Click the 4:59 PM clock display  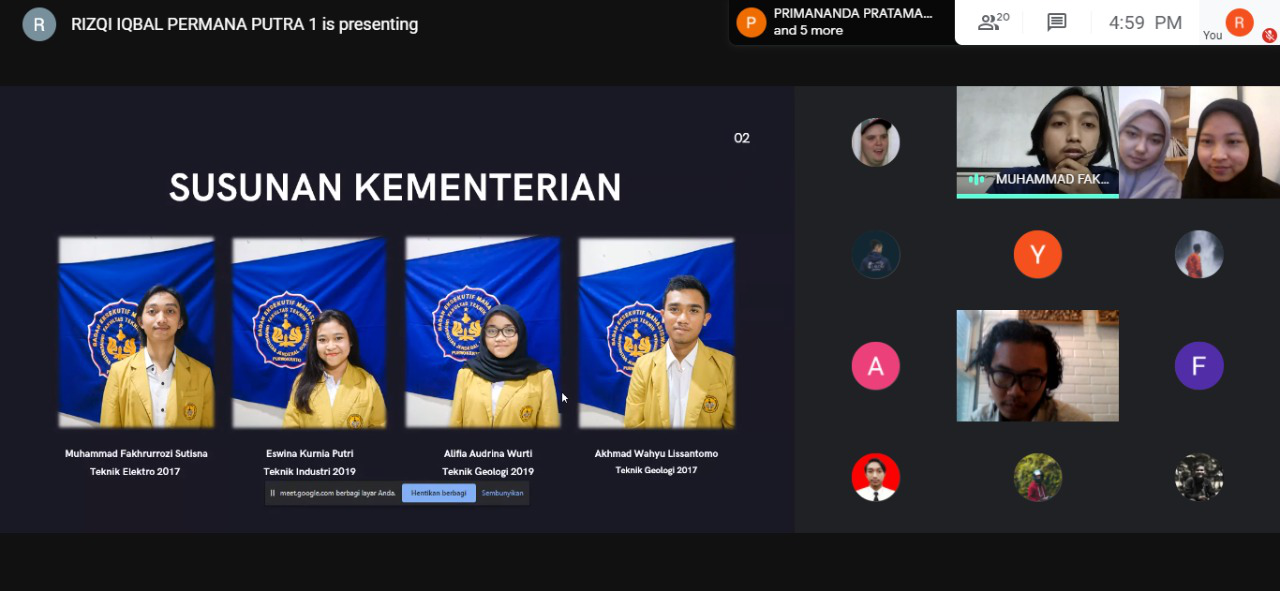[1145, 22]
